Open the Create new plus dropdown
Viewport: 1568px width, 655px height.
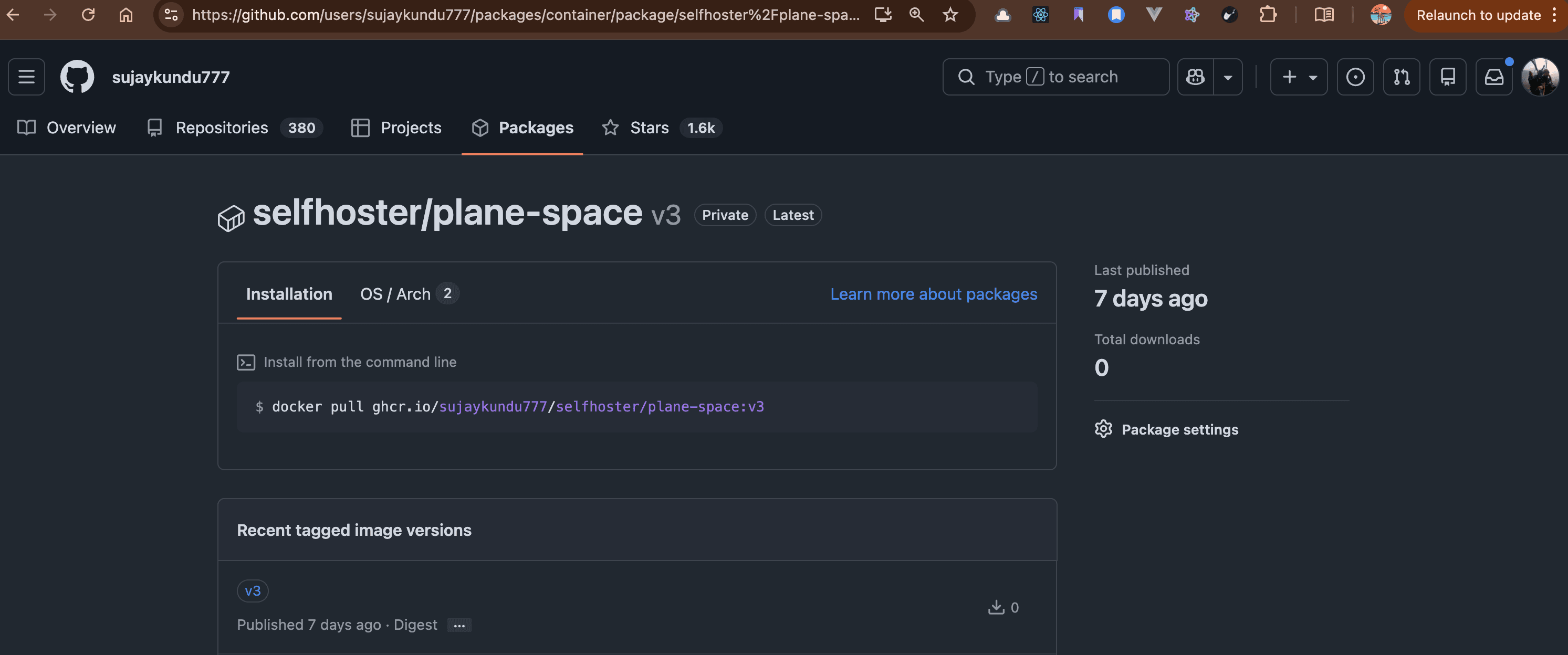point(1299,77)
